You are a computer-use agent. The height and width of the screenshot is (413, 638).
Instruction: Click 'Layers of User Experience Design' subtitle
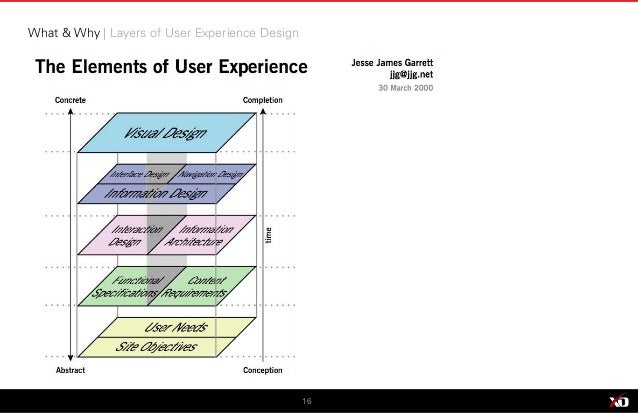click(x=204, y=33)
